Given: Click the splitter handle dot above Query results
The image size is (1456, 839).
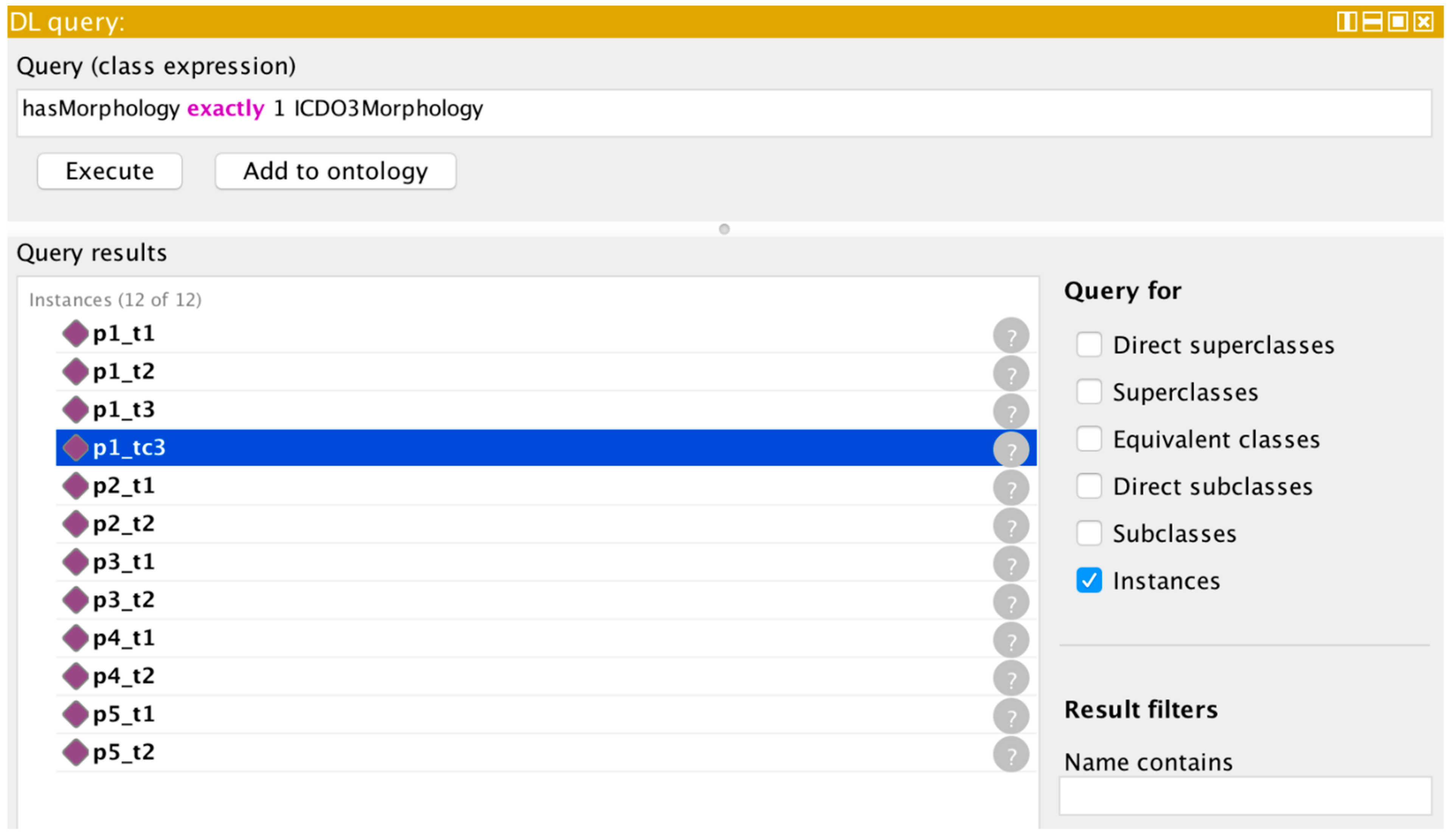Looking at the screenshot, I should (x=724, y=230).
